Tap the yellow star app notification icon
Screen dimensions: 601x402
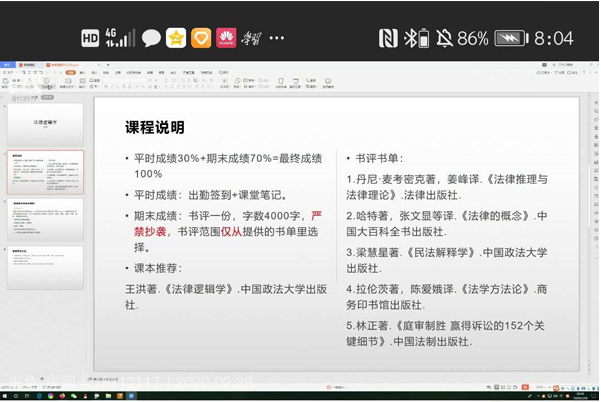click(x=176, y=38)
